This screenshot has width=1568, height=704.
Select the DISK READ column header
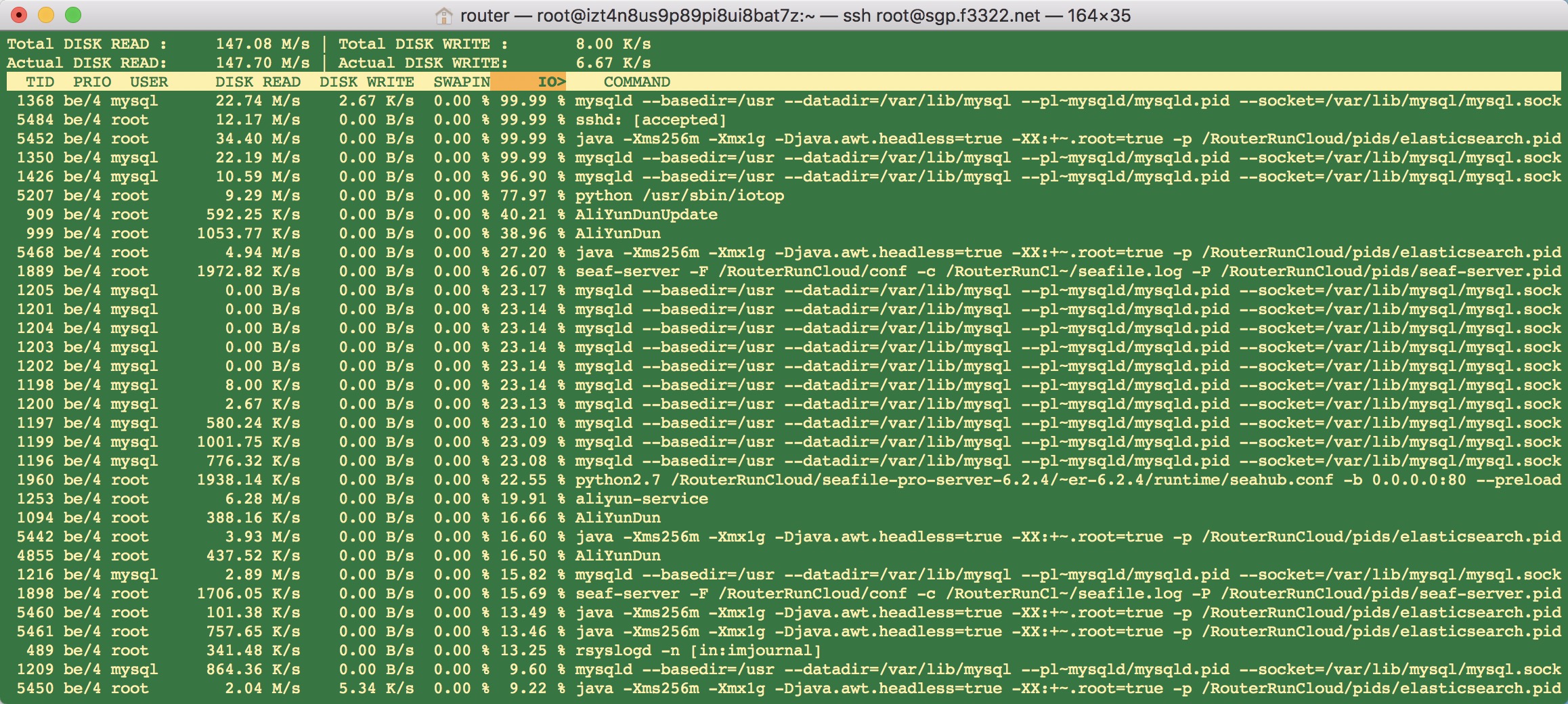[258, 82]
